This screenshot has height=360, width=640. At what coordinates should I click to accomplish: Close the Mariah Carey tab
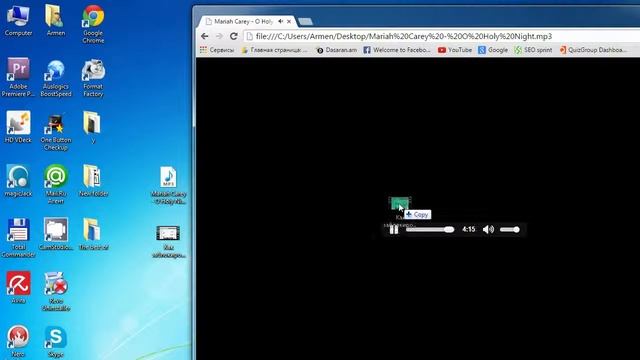click(289, 22)
